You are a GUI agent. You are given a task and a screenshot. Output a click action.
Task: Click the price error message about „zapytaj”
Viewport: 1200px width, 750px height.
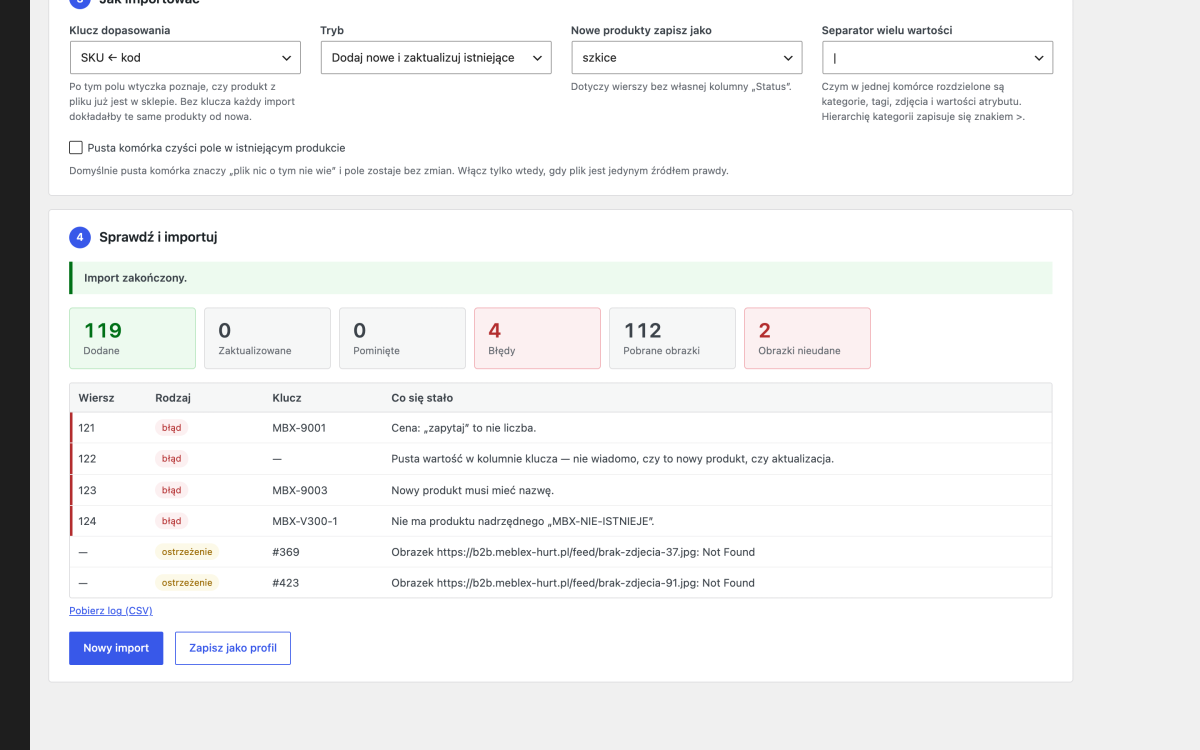point(464,428)
